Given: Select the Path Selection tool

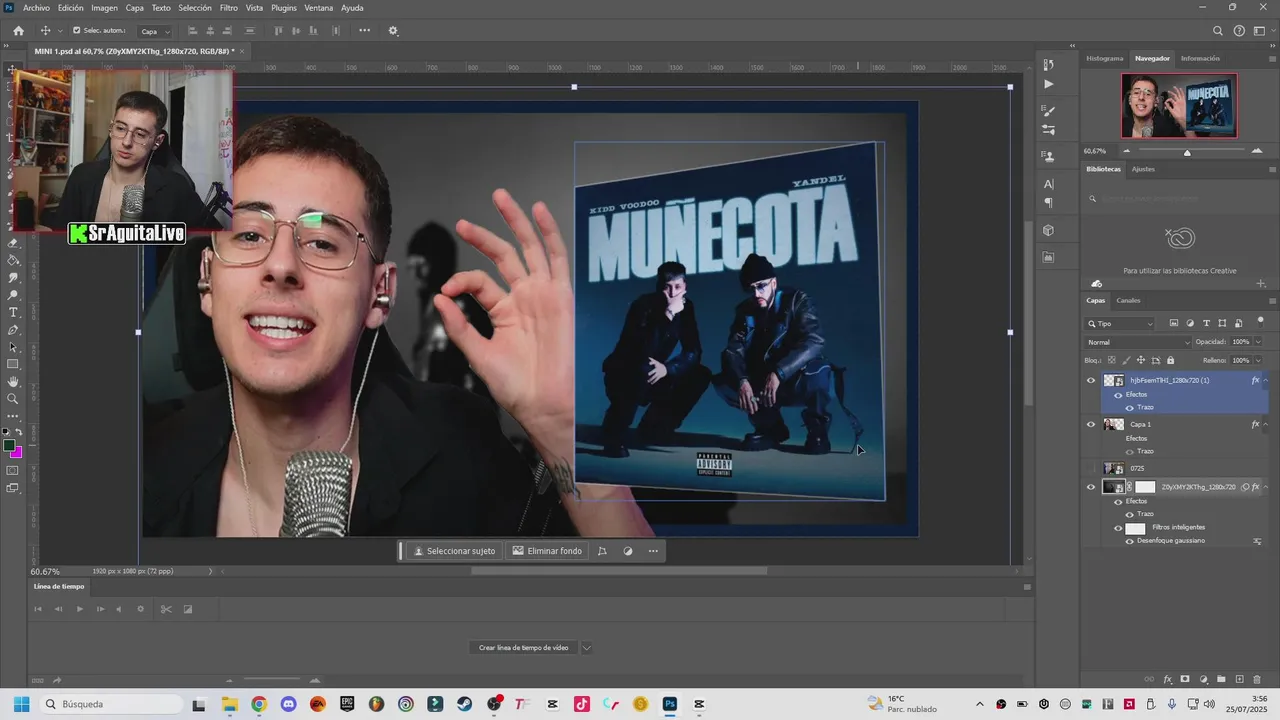Looking at the screenshot, I should click(x=13, y=347).
